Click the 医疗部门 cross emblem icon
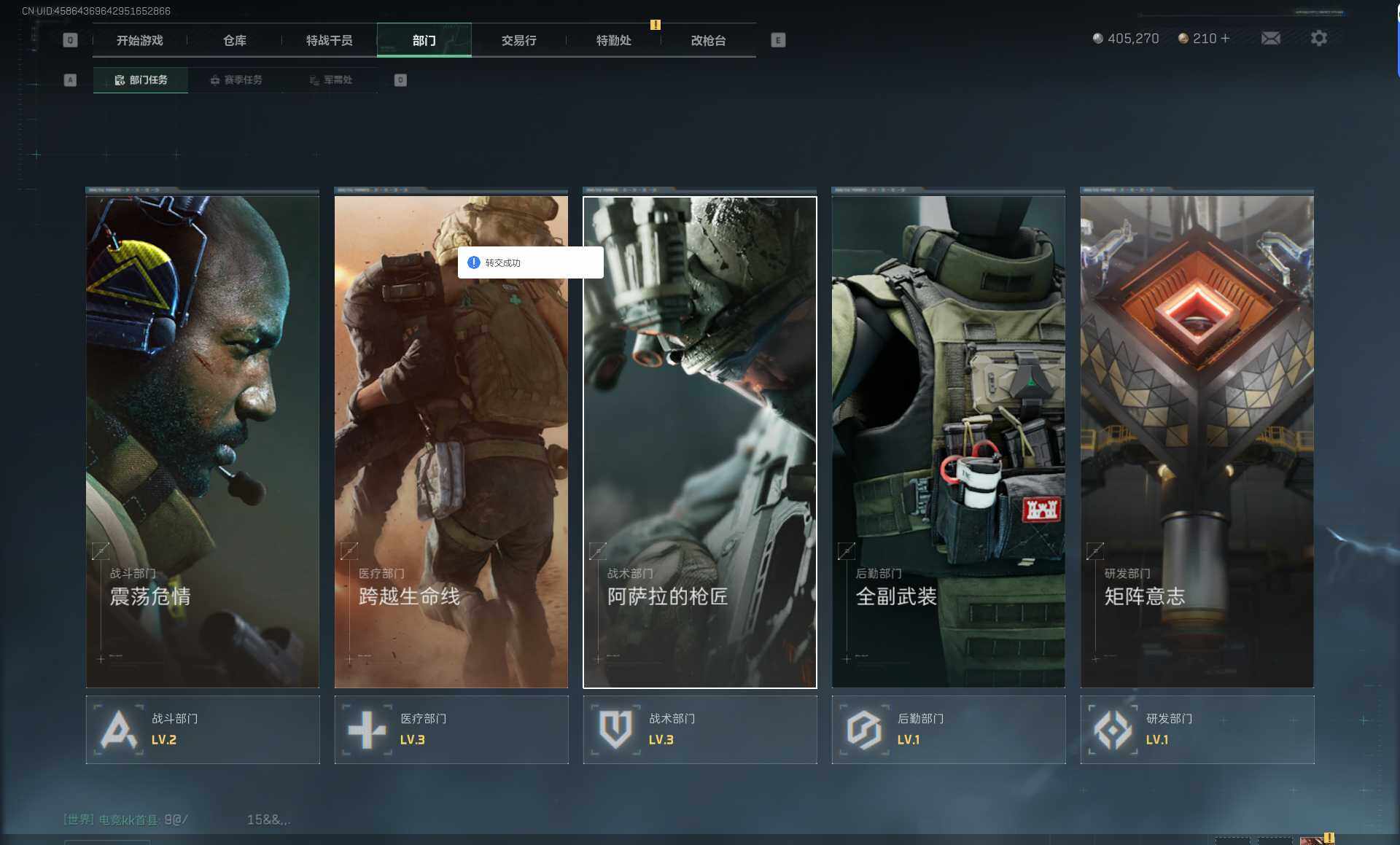This screenshot has width=1400, height=845. coord(367,729)
